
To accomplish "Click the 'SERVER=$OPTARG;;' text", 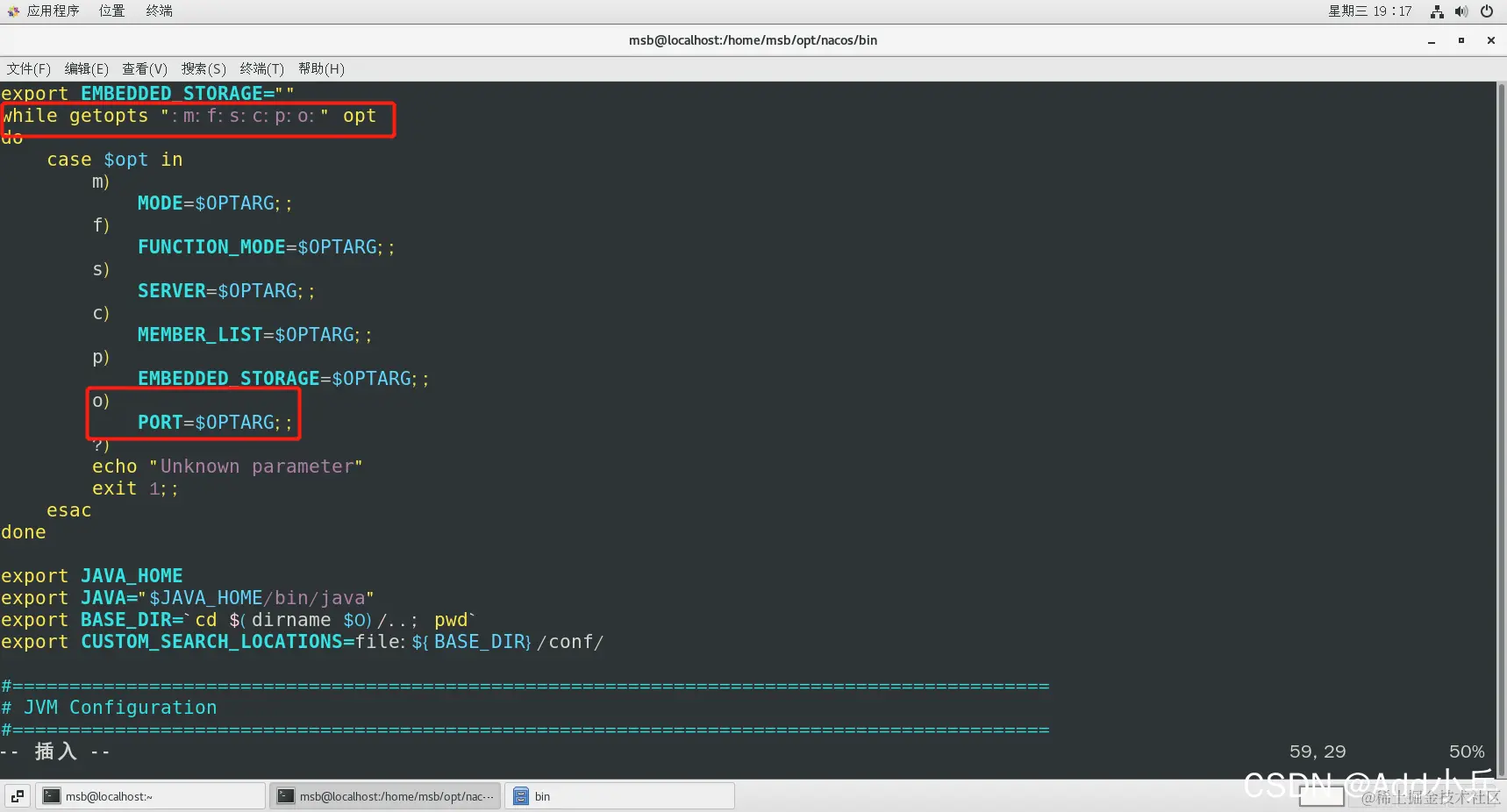I will click(x=226, y=291).
